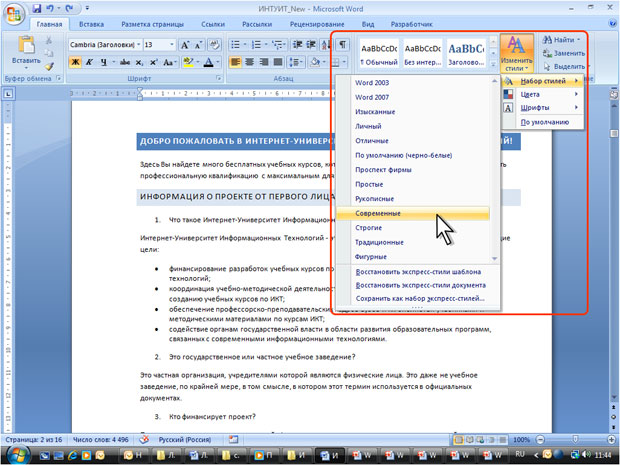The width and height of the screenshot is (620, 465).
Task: Click the zoom out minus button
Action: (540, 440)
